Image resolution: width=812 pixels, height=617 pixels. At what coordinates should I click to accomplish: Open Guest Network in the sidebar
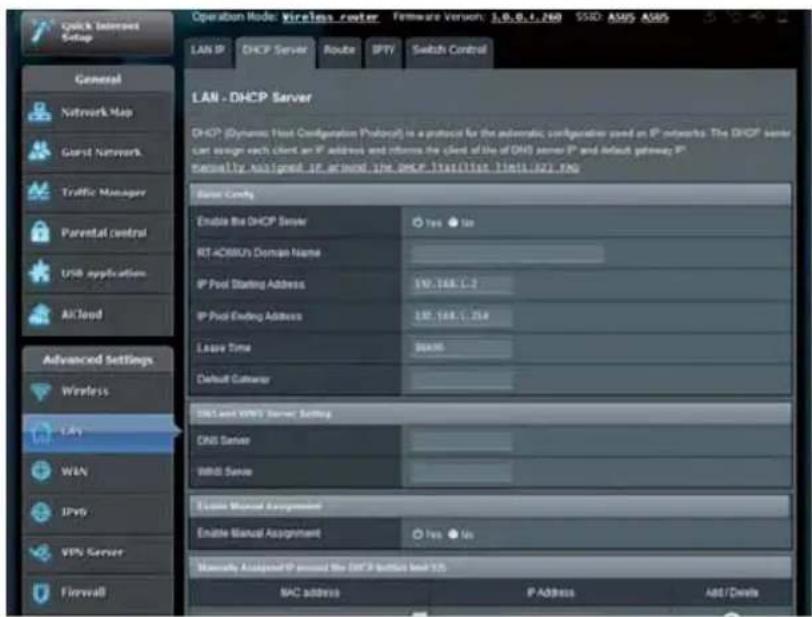click(x=98, y=152)
